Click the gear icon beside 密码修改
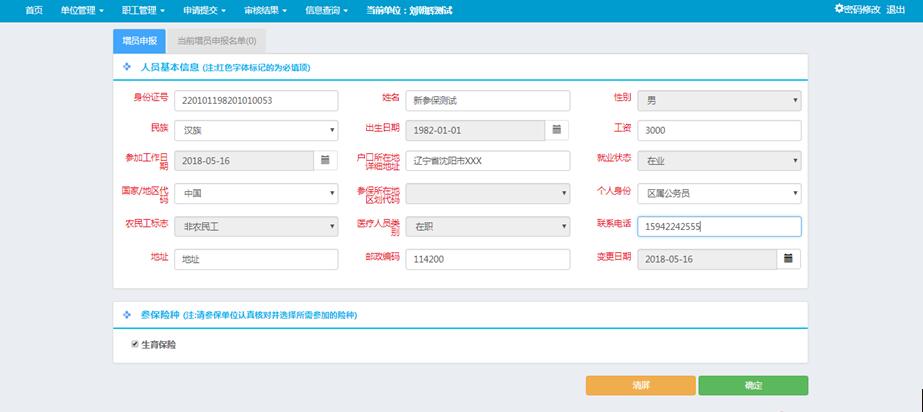This screenshot has width=923, height=412. tap(839, 9)
